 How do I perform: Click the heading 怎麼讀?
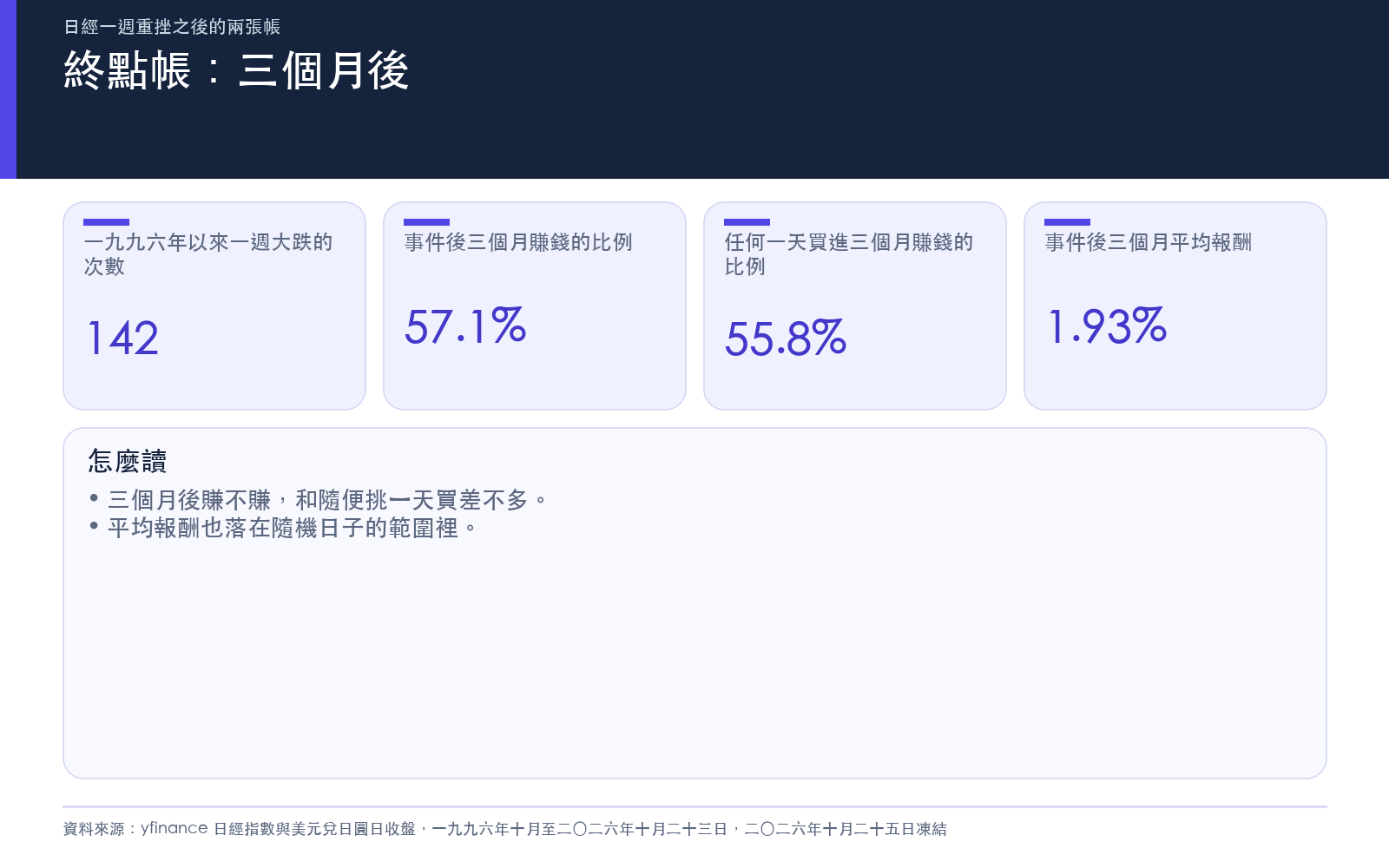pyautogui.click(x=127, y=461)
